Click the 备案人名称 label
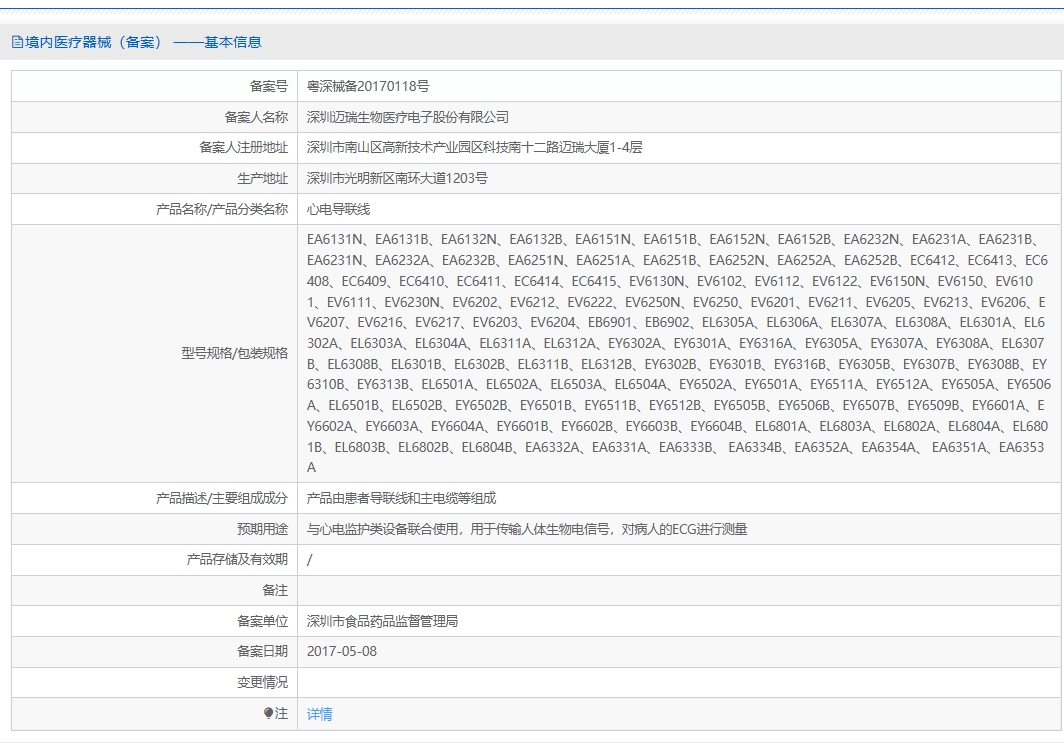The height and width of the screenshot is (743, 1064). coord(256,117)
